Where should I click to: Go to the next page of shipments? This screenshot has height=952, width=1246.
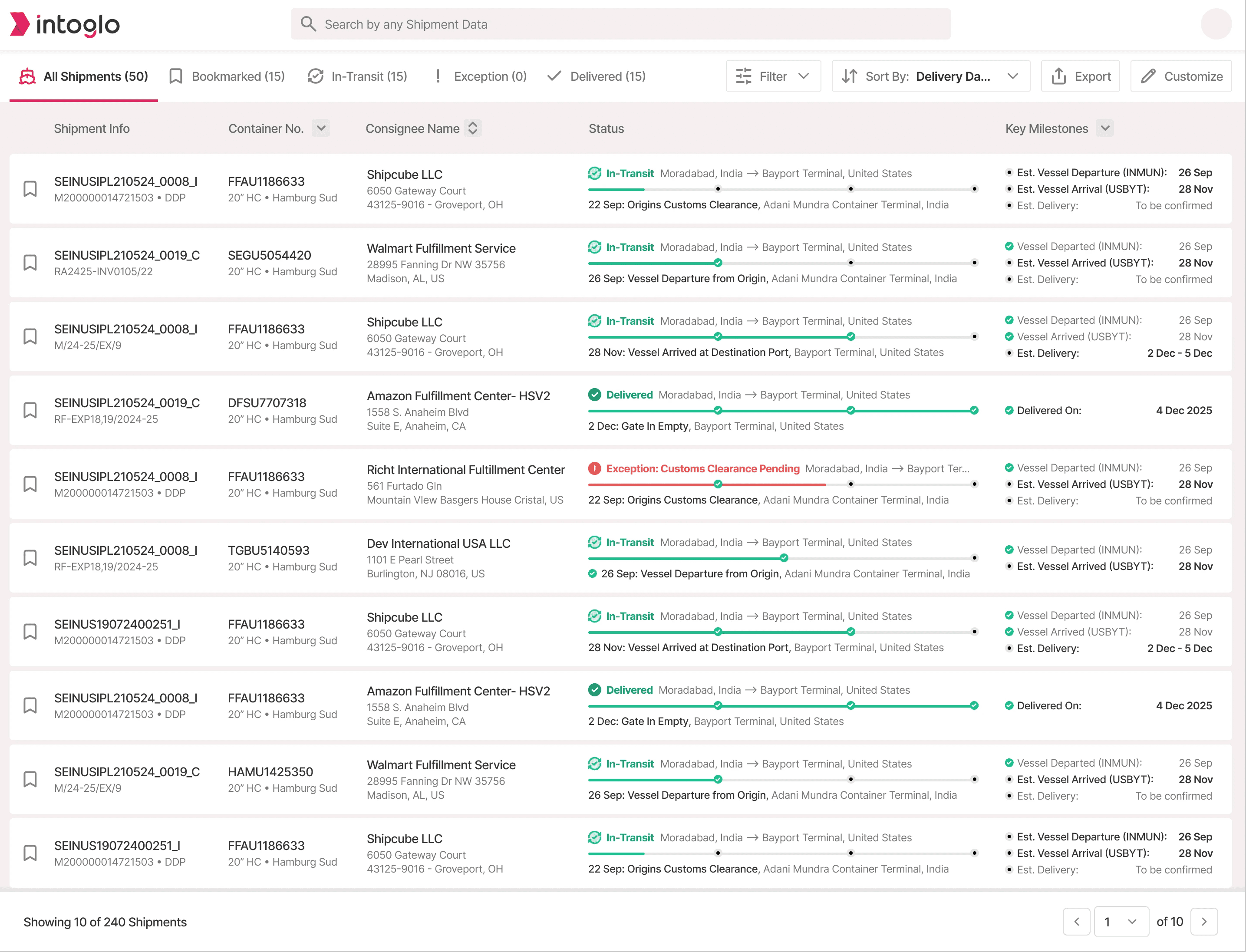click(x=1204, y=922)
